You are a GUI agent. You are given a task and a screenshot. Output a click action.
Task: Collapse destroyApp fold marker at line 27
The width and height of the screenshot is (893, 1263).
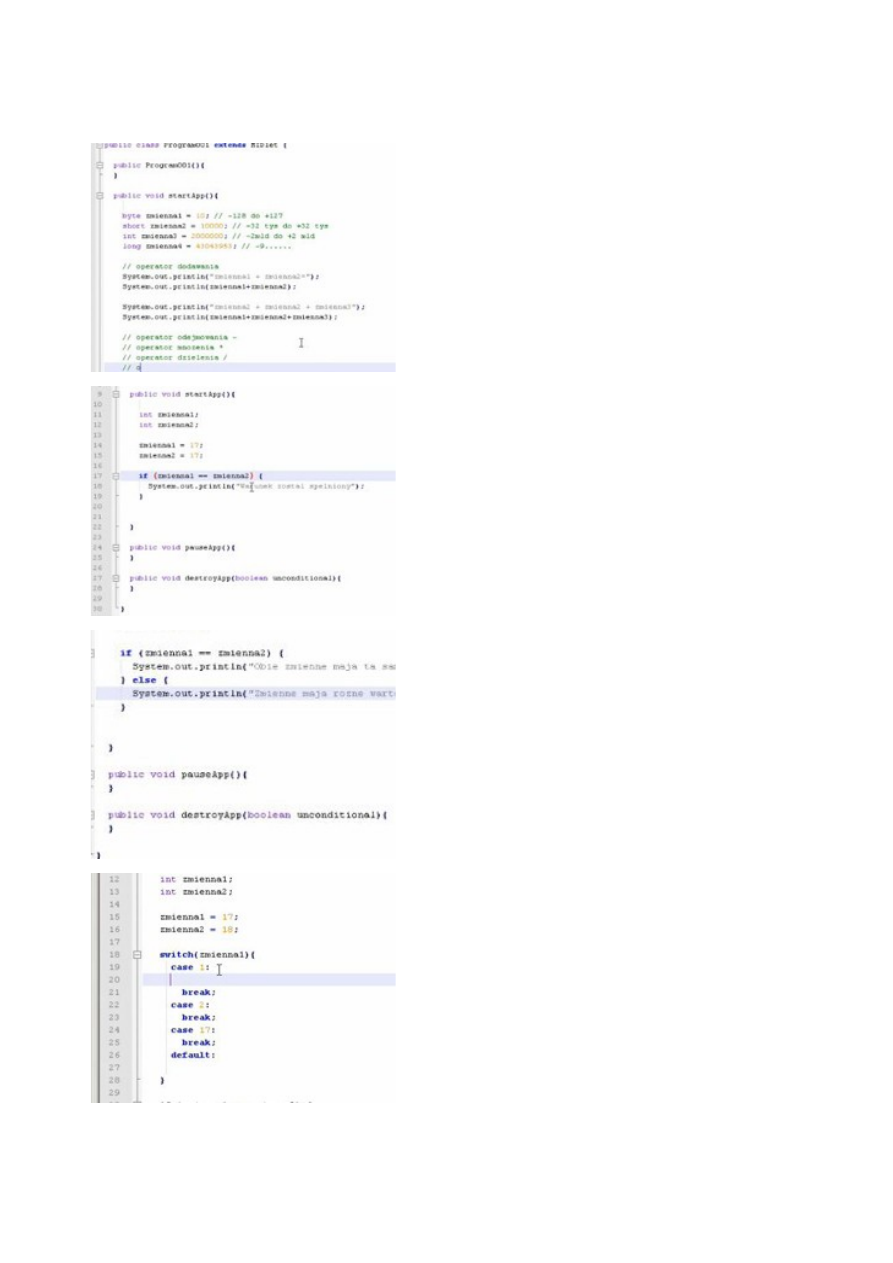pyautogui.click(x=117, y=578)
